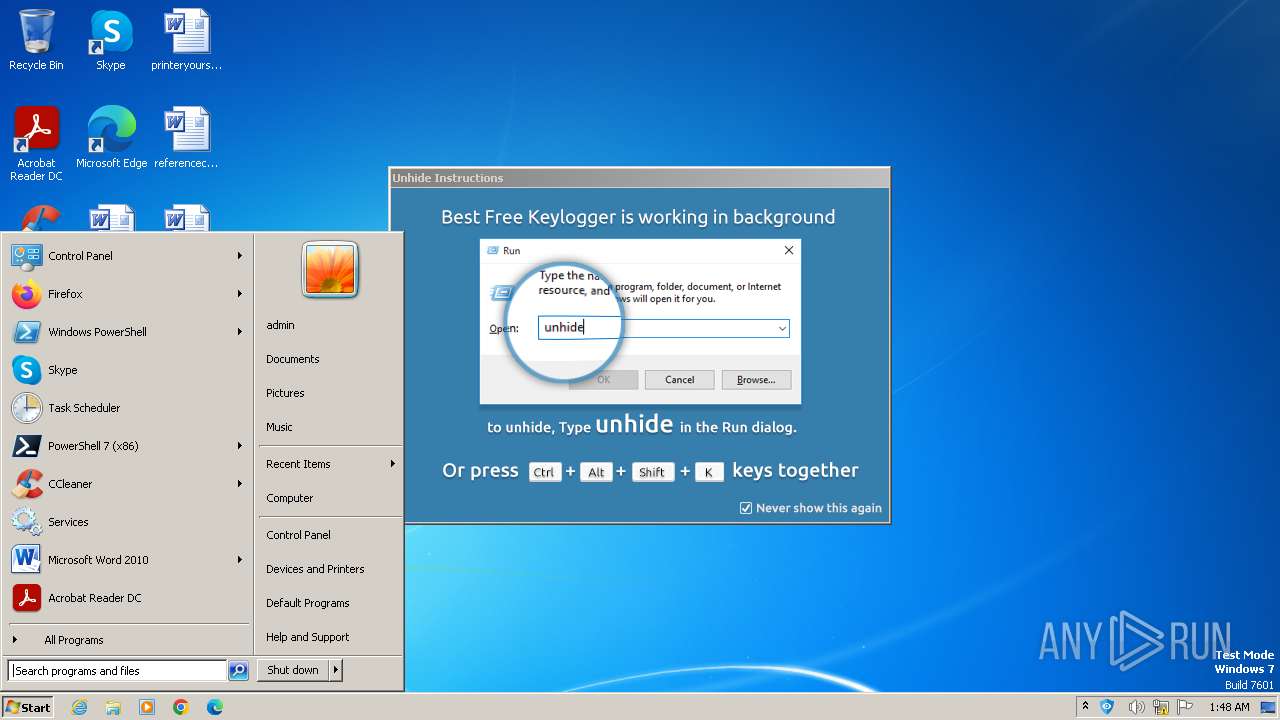
Task: Click the Start button
Action: 28,707
